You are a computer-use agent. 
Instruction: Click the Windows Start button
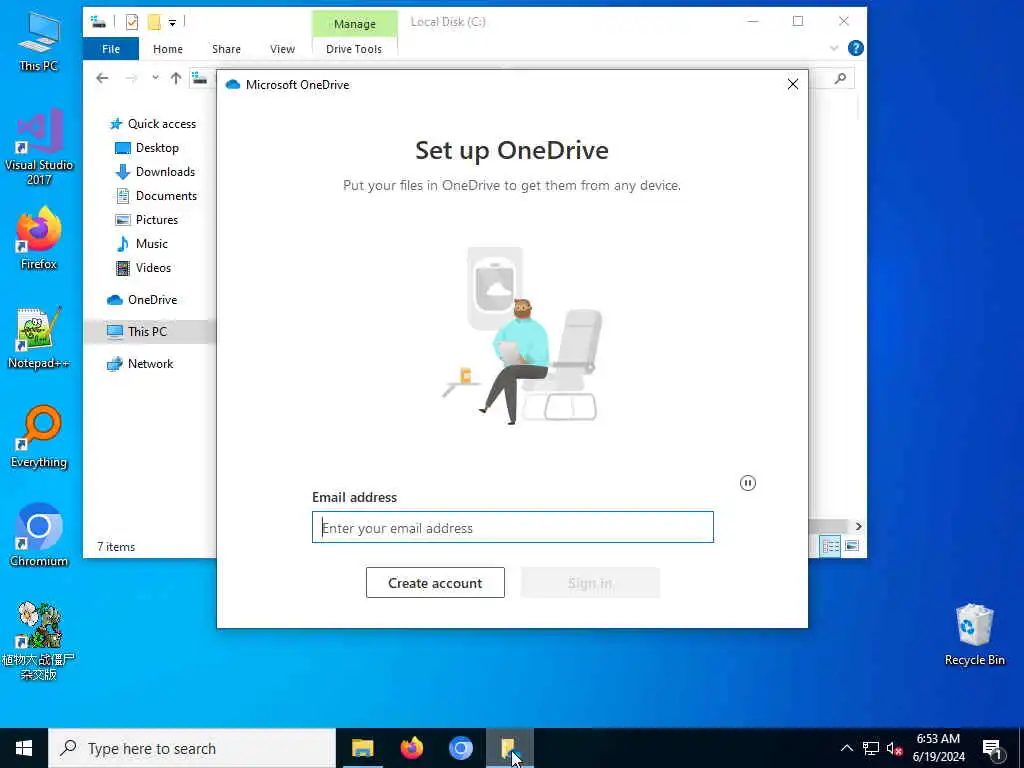point(24,748)
